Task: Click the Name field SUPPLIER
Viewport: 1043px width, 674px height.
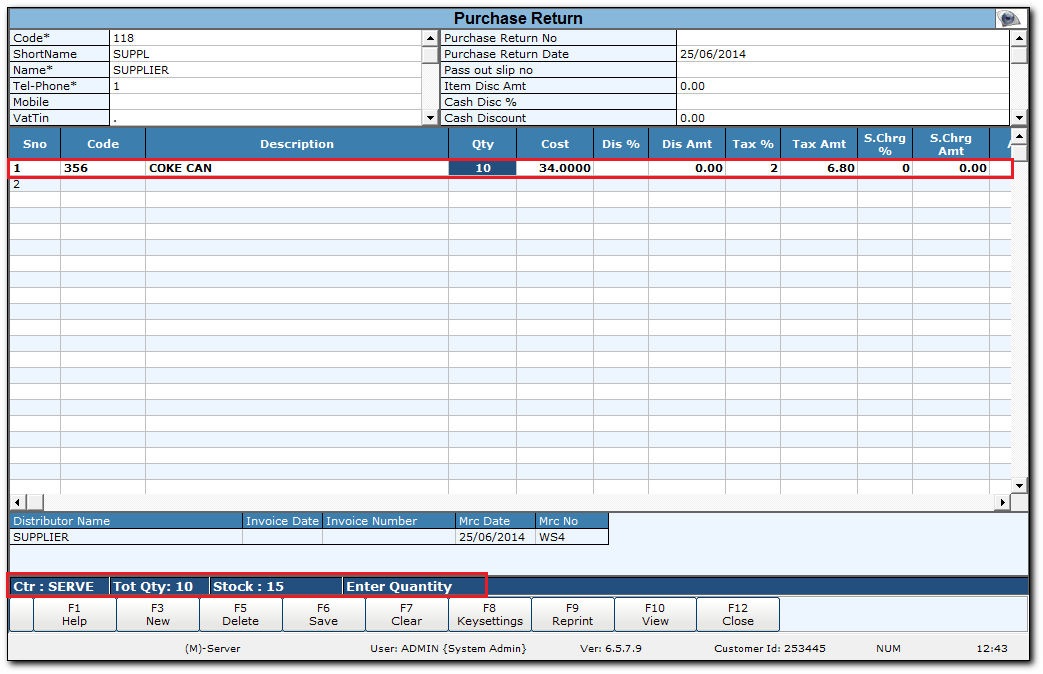Action: [265, 70]
